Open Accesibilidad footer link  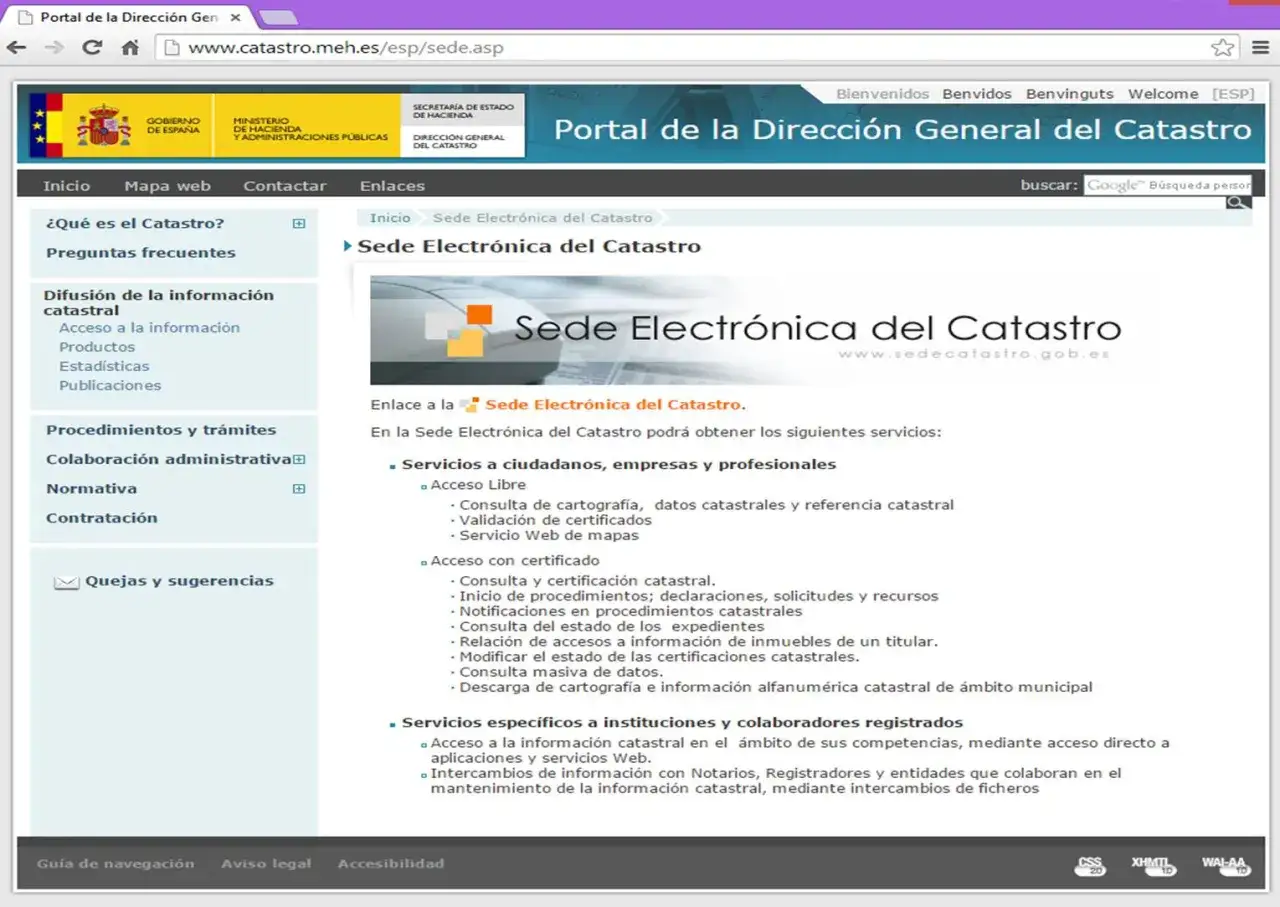click(x=391, y=864)
